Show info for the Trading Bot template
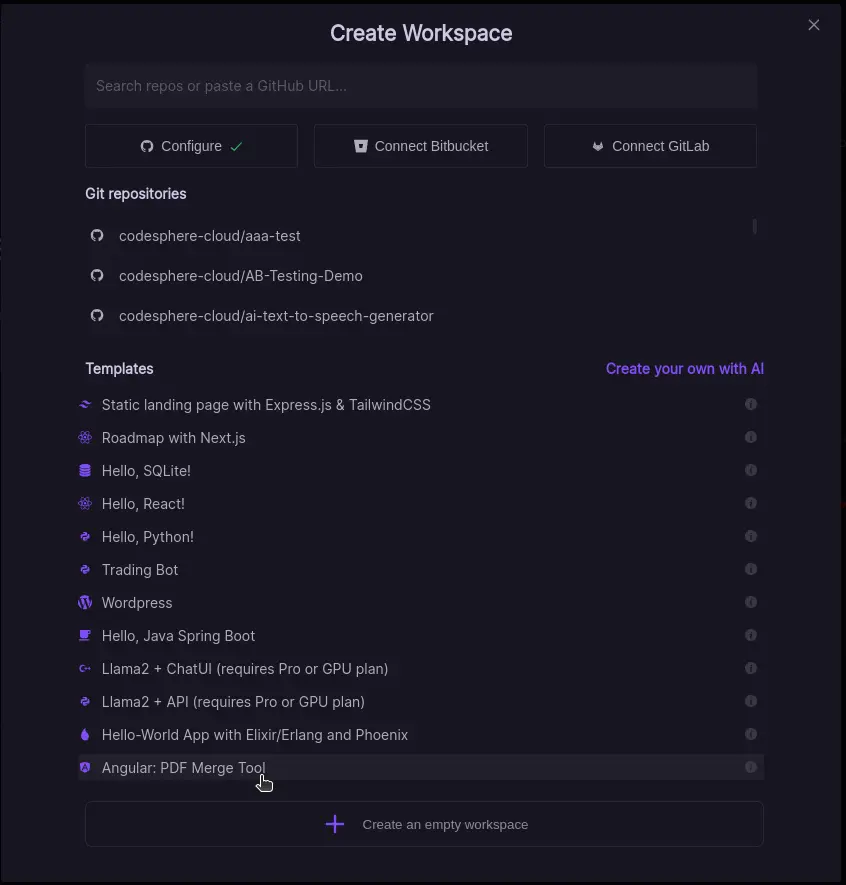 (x=751, y=569)
